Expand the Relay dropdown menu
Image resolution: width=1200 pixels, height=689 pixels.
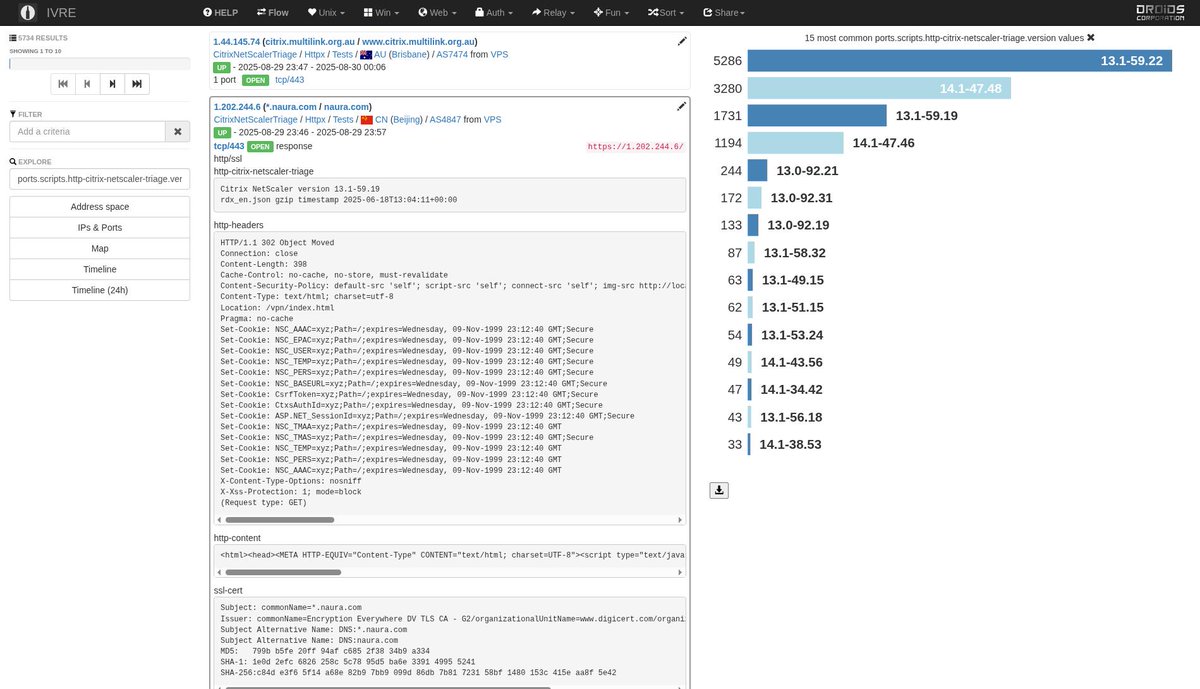click(x=553, y=13)
